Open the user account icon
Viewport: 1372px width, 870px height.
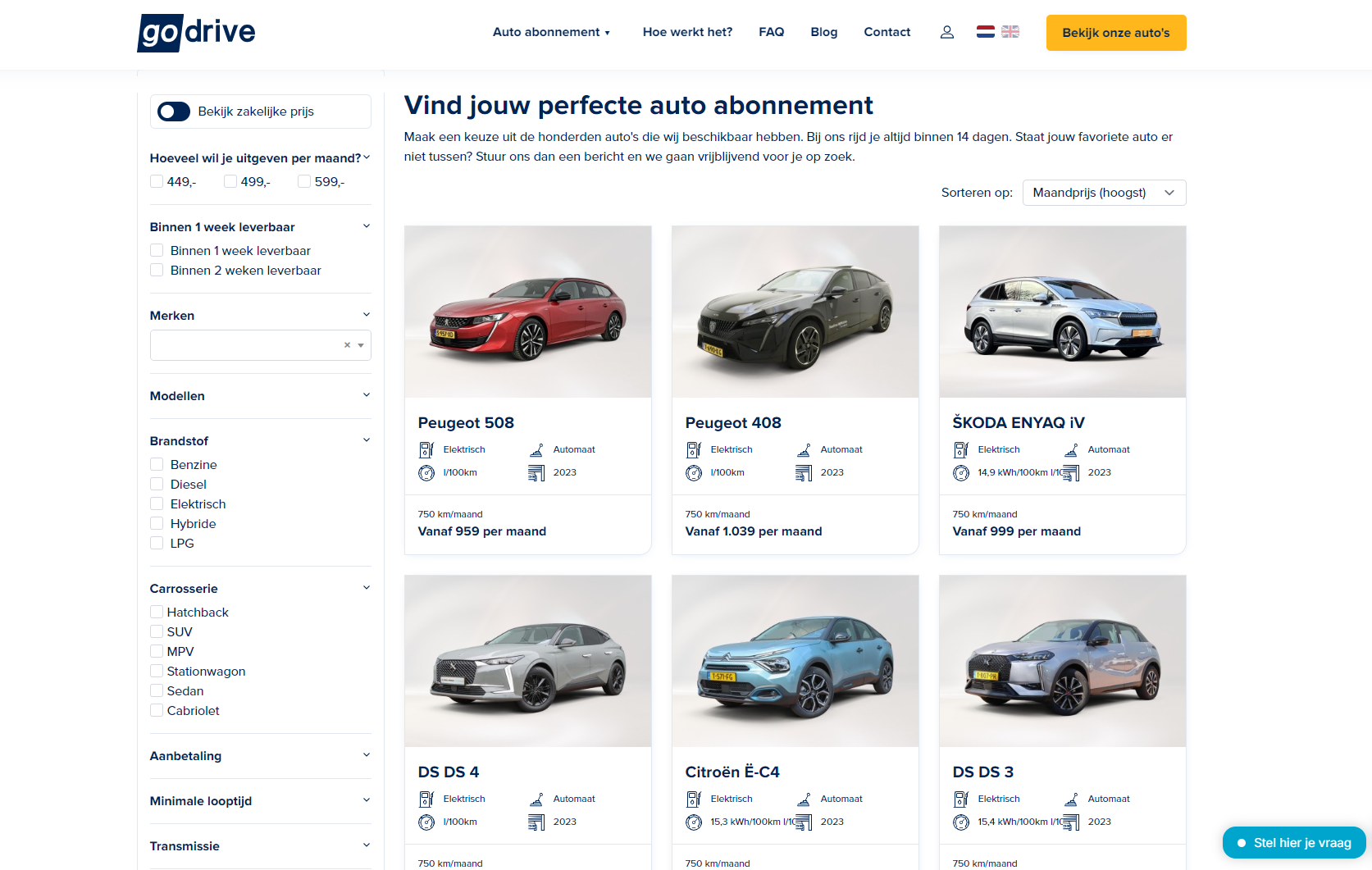pos(946,32)
